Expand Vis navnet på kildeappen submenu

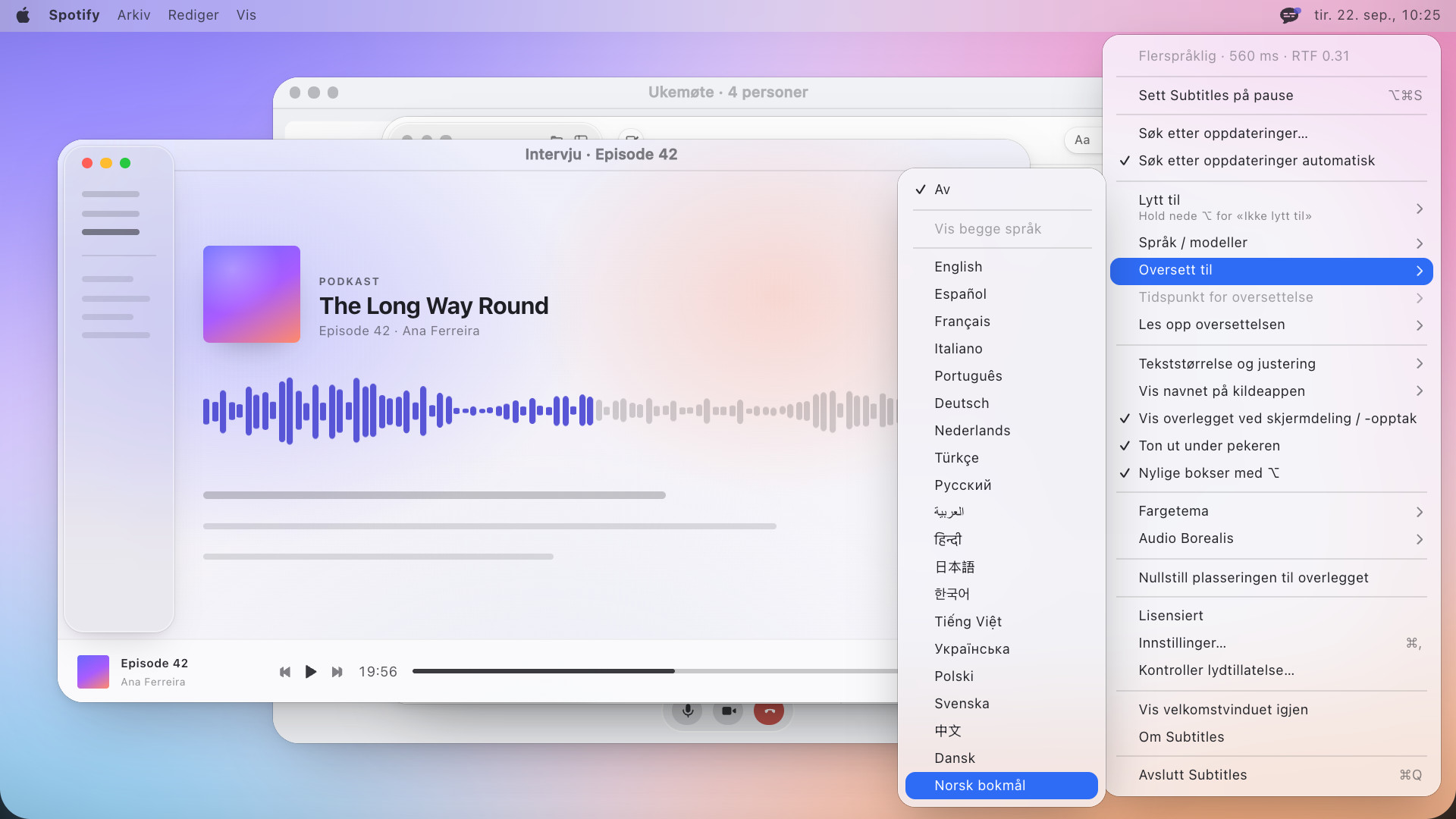[1271, 391]
